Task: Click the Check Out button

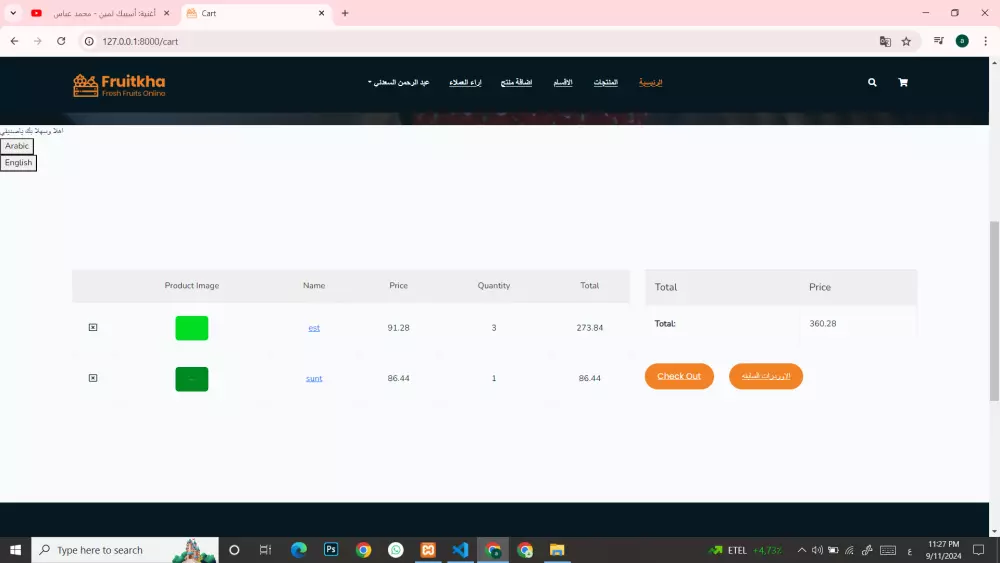Action: click(x=679, y=376)
